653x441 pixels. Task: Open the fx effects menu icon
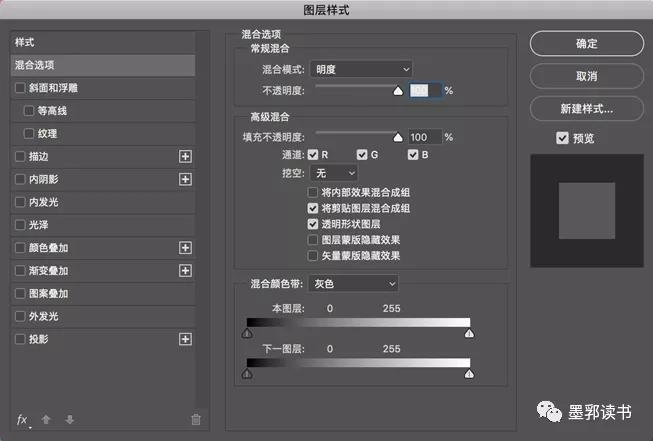click(x=22, y=420)
